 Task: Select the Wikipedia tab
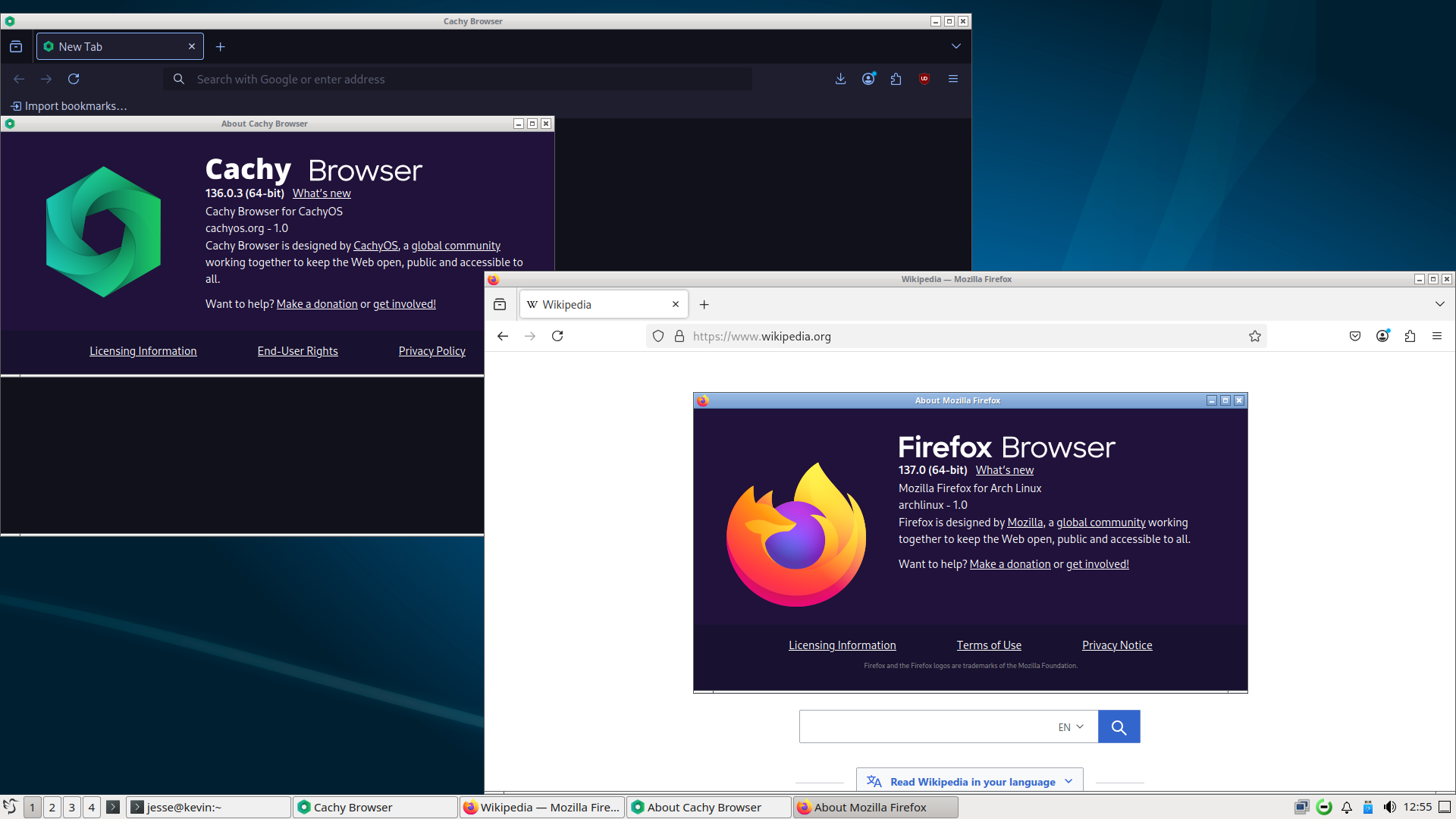tap(604, 304)
